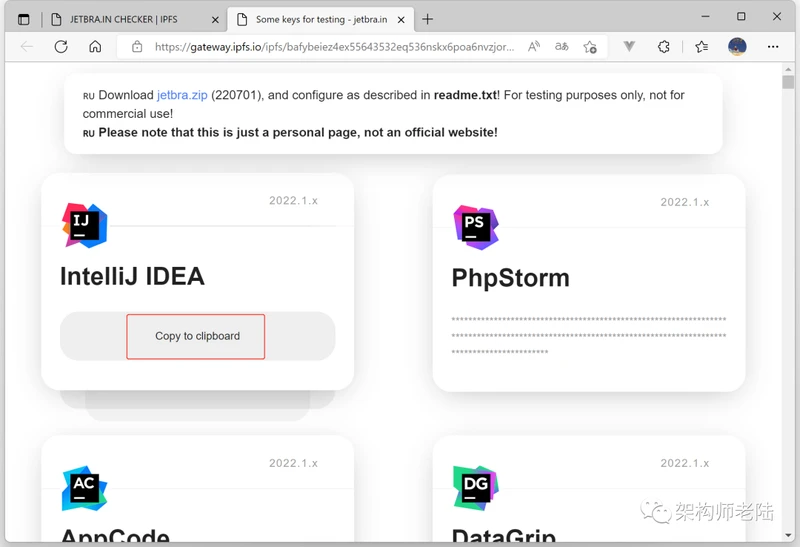Open the user profile avatar

[x=737, y=47]
